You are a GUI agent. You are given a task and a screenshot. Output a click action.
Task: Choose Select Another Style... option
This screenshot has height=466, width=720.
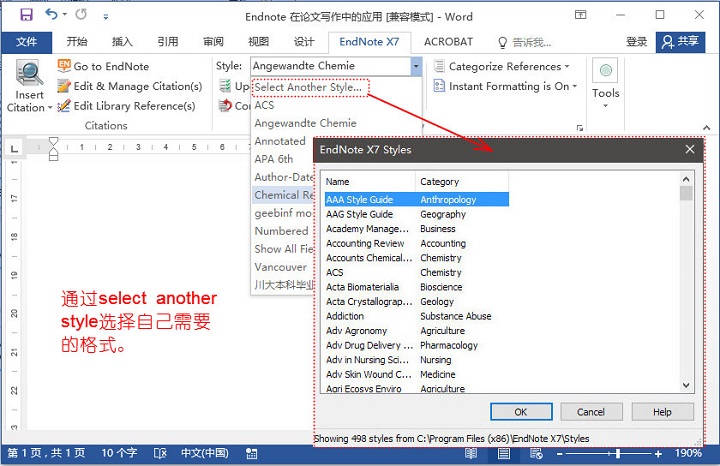[x=310, y=87]
